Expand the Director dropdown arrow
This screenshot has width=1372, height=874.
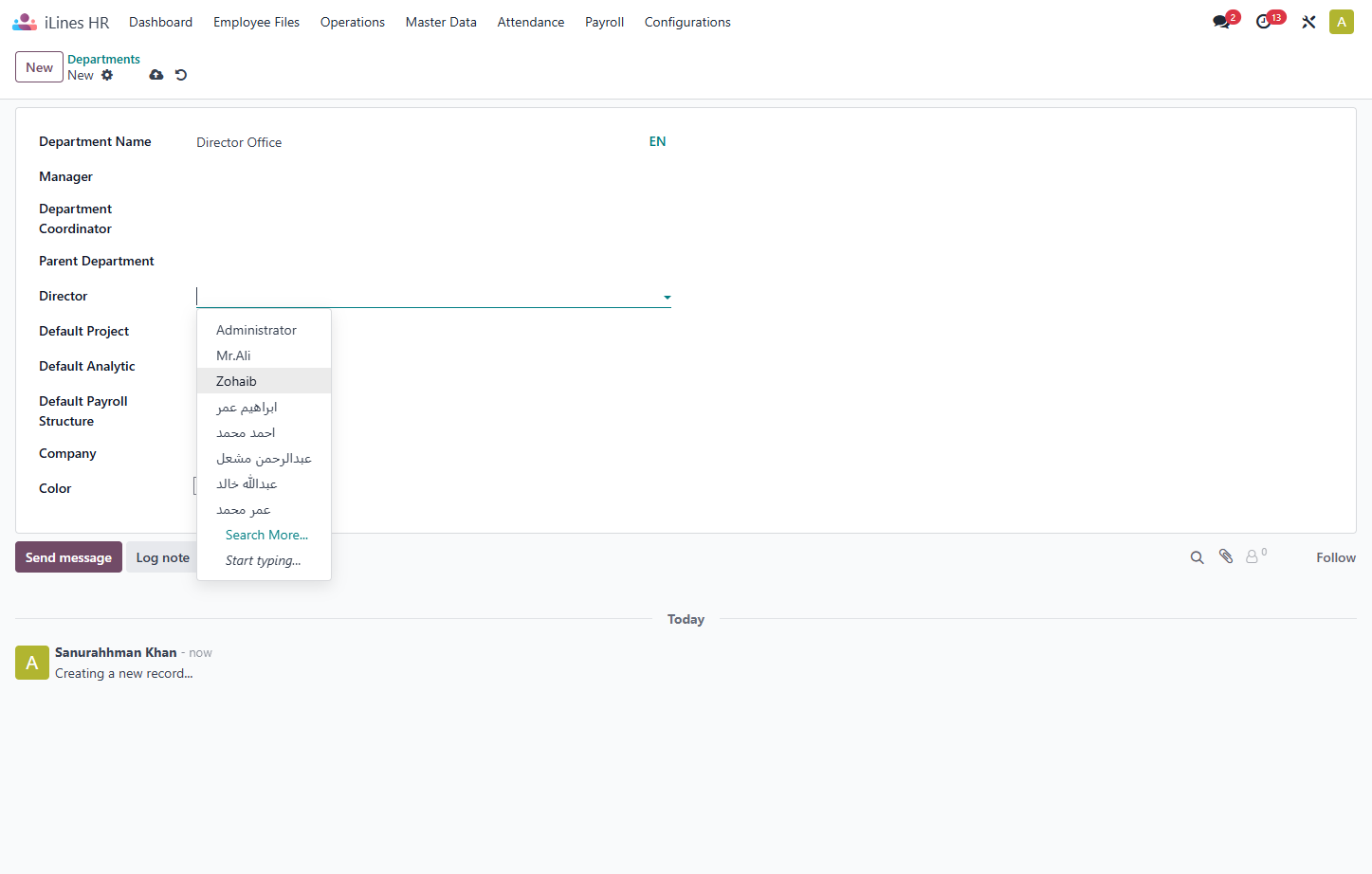point(668,298)
